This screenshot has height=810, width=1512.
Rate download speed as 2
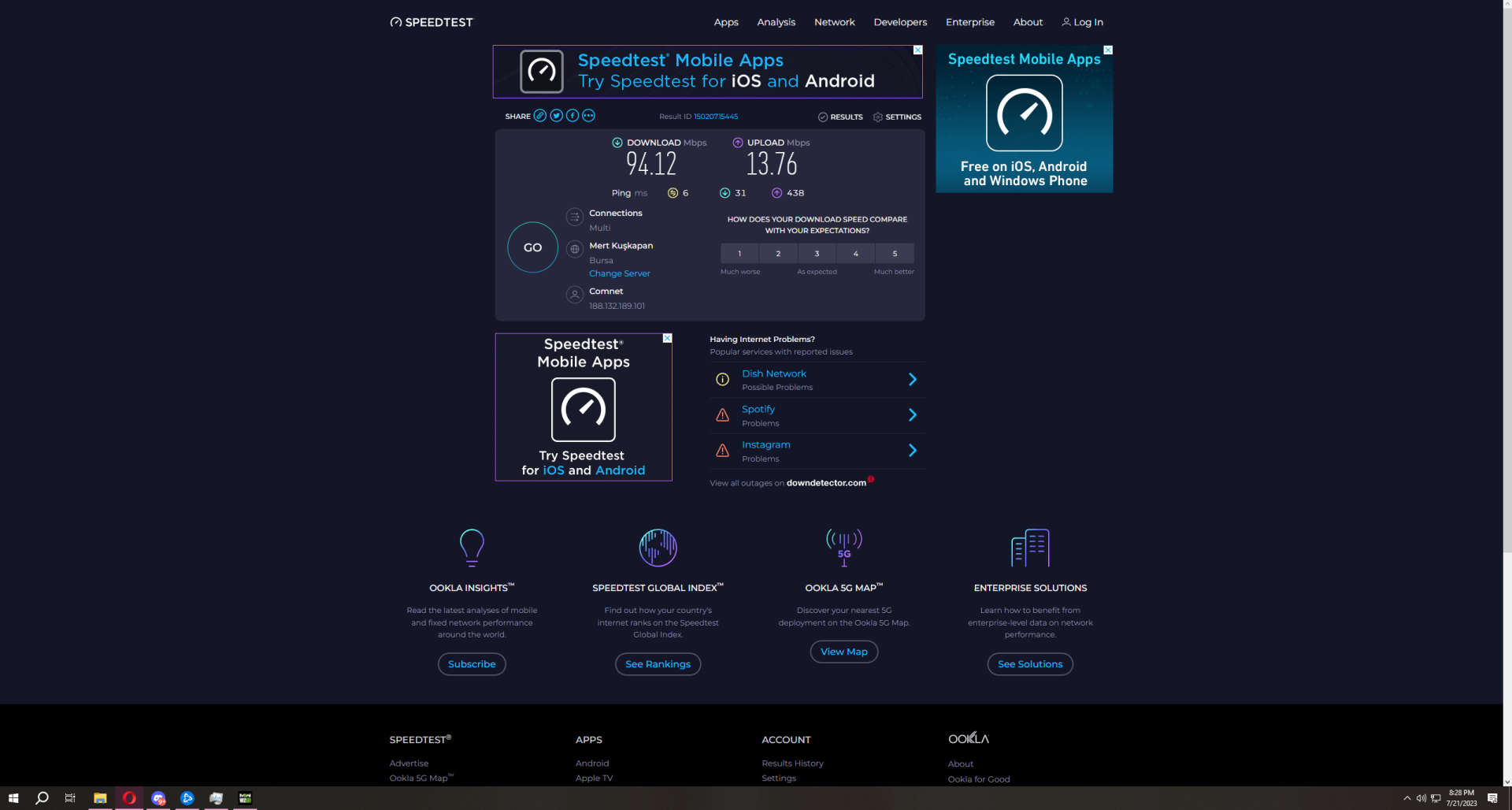point(778,253)
